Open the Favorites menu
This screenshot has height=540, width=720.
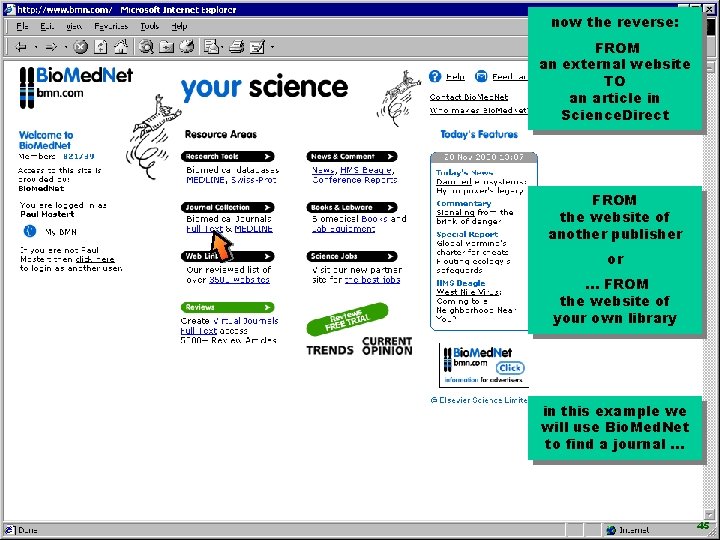(x=111, y=27)
